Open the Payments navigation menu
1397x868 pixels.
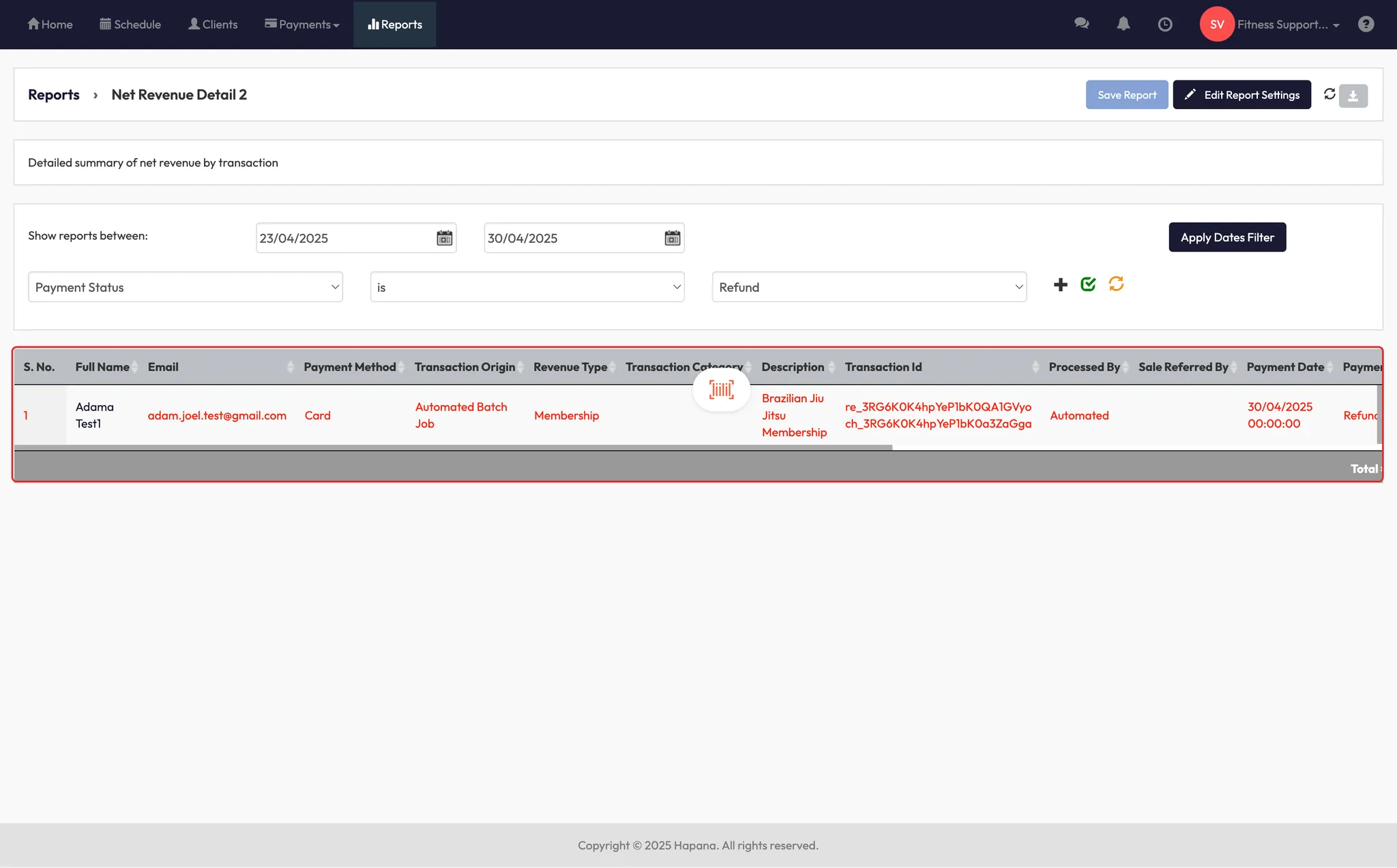click(x=302, y=25)
